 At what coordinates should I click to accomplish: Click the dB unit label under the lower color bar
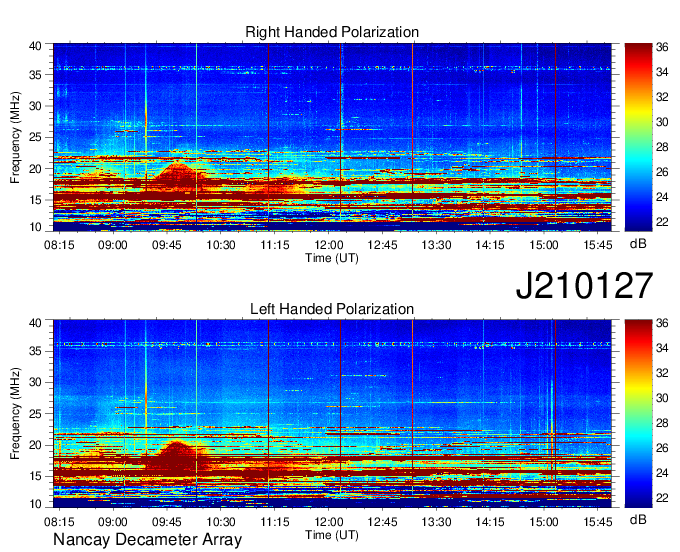638,519
